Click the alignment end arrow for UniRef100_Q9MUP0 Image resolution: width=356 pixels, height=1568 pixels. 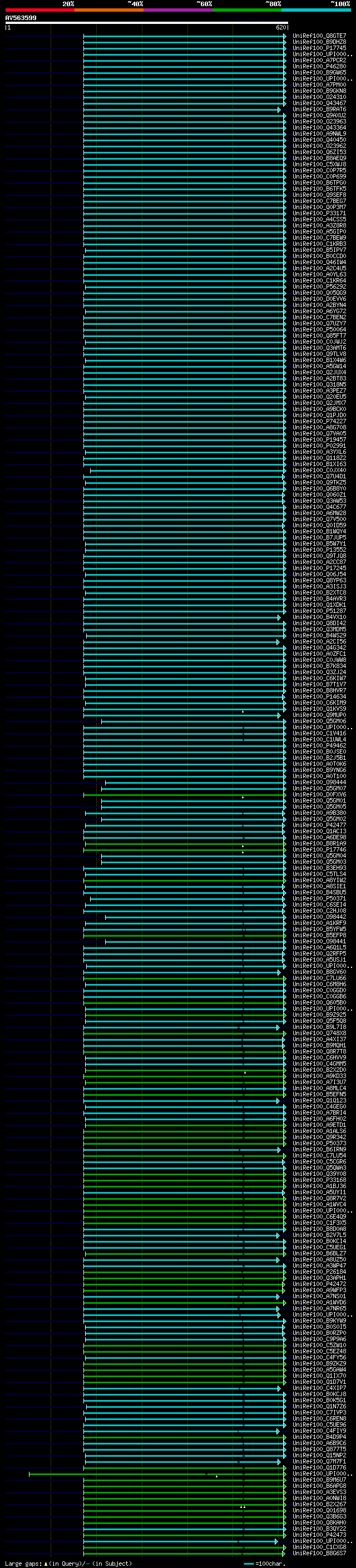coord(279,715)
